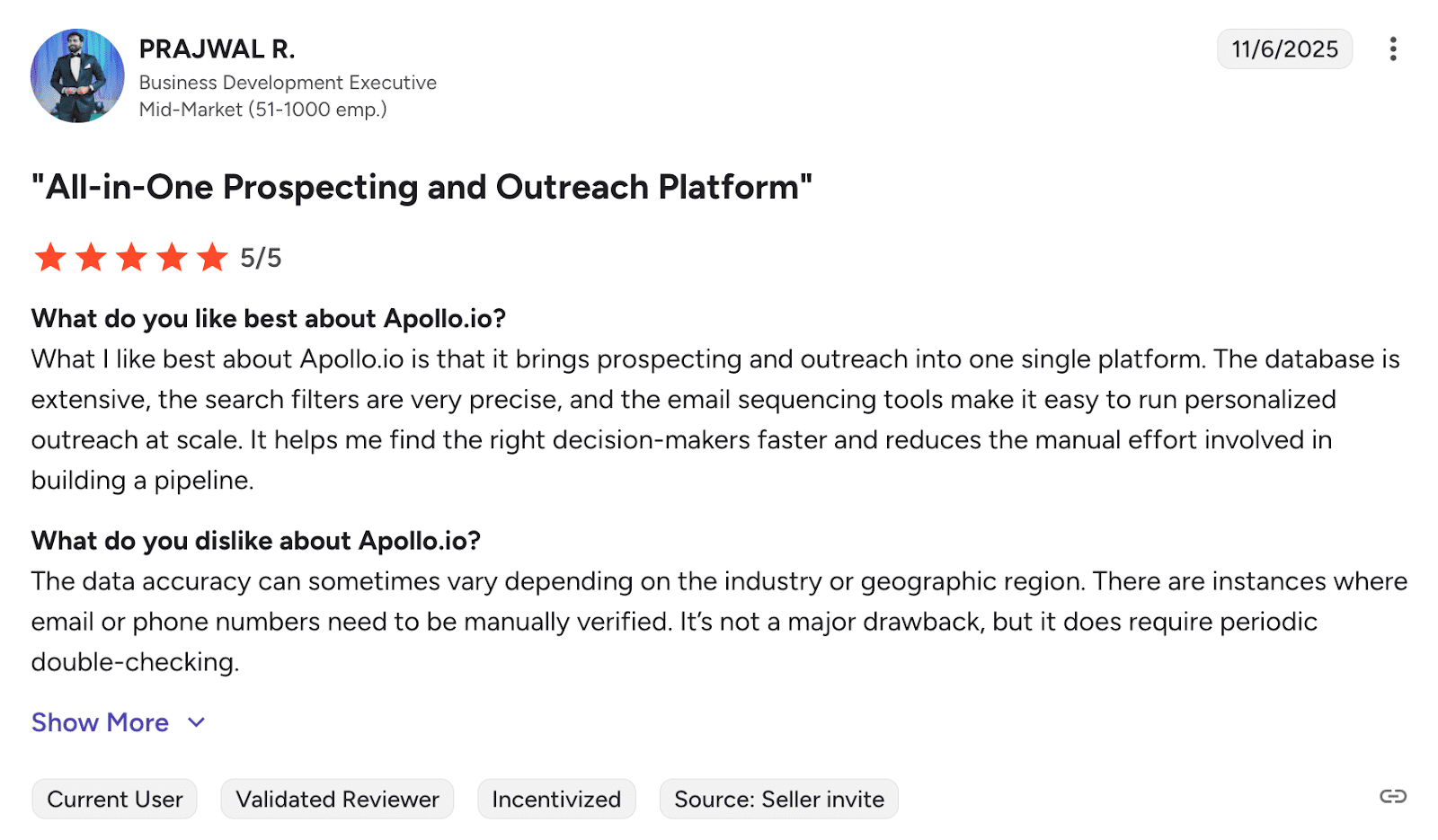
Task: Click the first rating star
Action: click(50, 258)
